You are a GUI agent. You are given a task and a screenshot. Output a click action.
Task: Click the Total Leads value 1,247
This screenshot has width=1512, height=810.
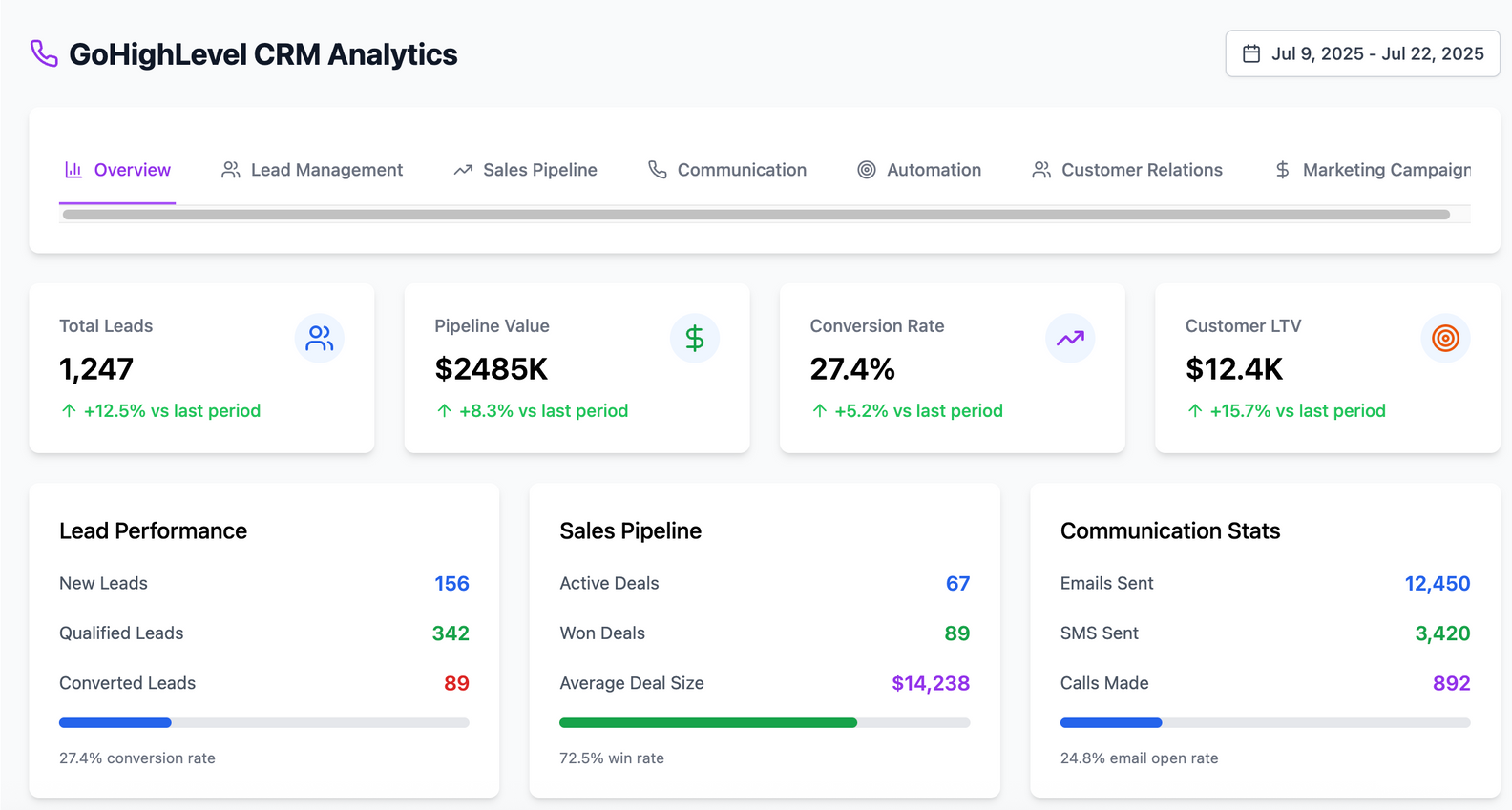[x=96, y=369]
